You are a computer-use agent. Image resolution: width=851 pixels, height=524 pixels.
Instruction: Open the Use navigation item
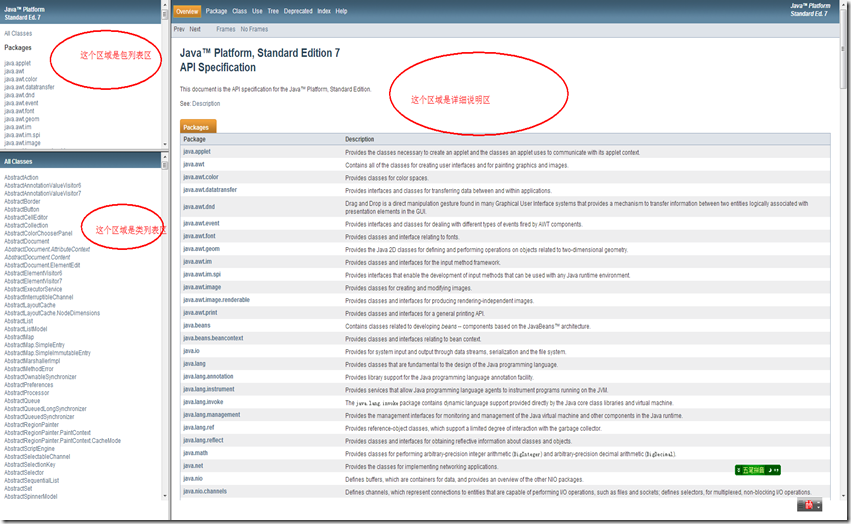(x=257, y=11)
